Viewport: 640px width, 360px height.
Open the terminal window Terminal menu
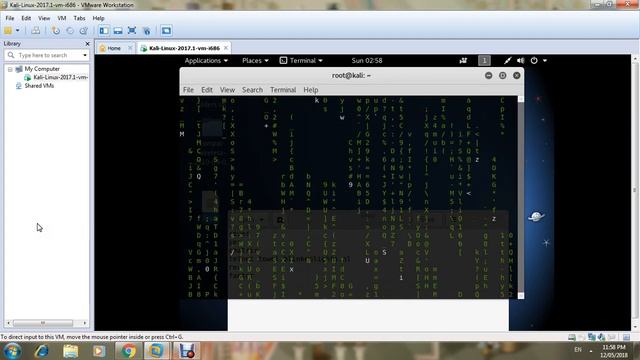pos(283,90)
